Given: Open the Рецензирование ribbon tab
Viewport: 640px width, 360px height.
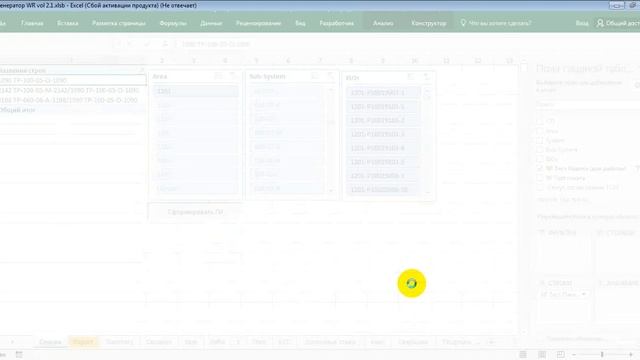Looking at the screenshot, I should pos(258,23).
